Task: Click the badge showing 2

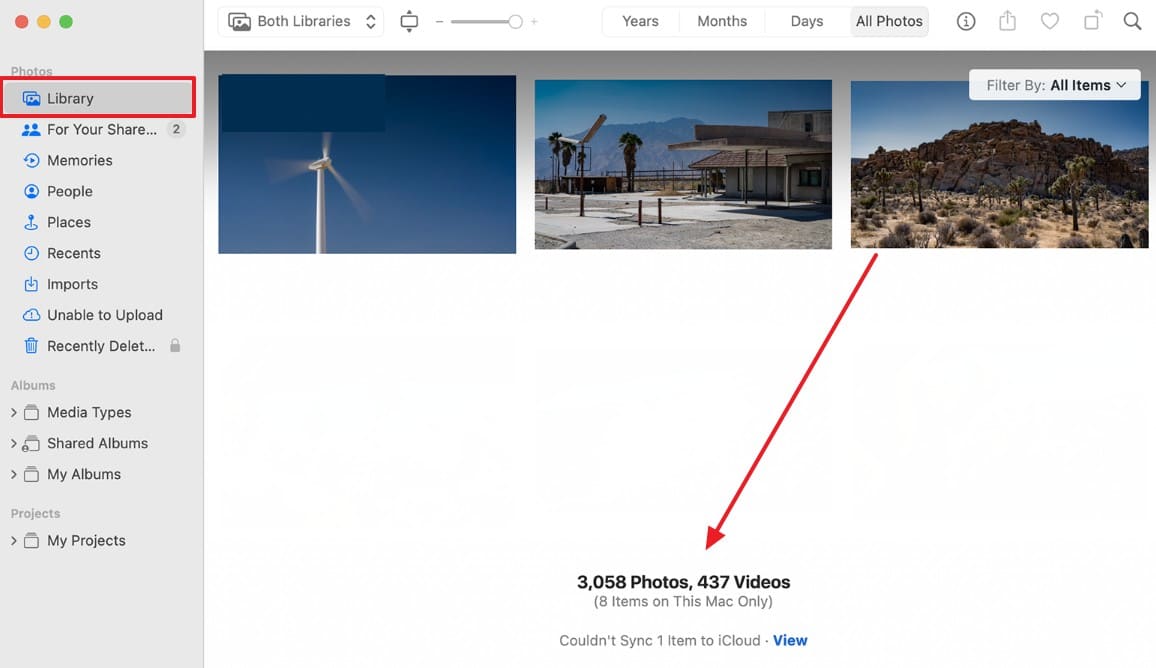Action: point(175,129)
